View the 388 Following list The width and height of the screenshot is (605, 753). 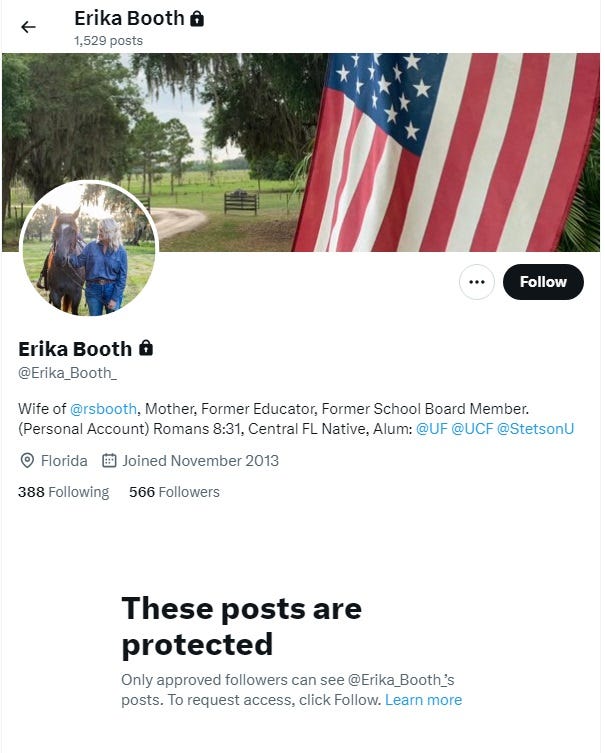click(63, 492)
